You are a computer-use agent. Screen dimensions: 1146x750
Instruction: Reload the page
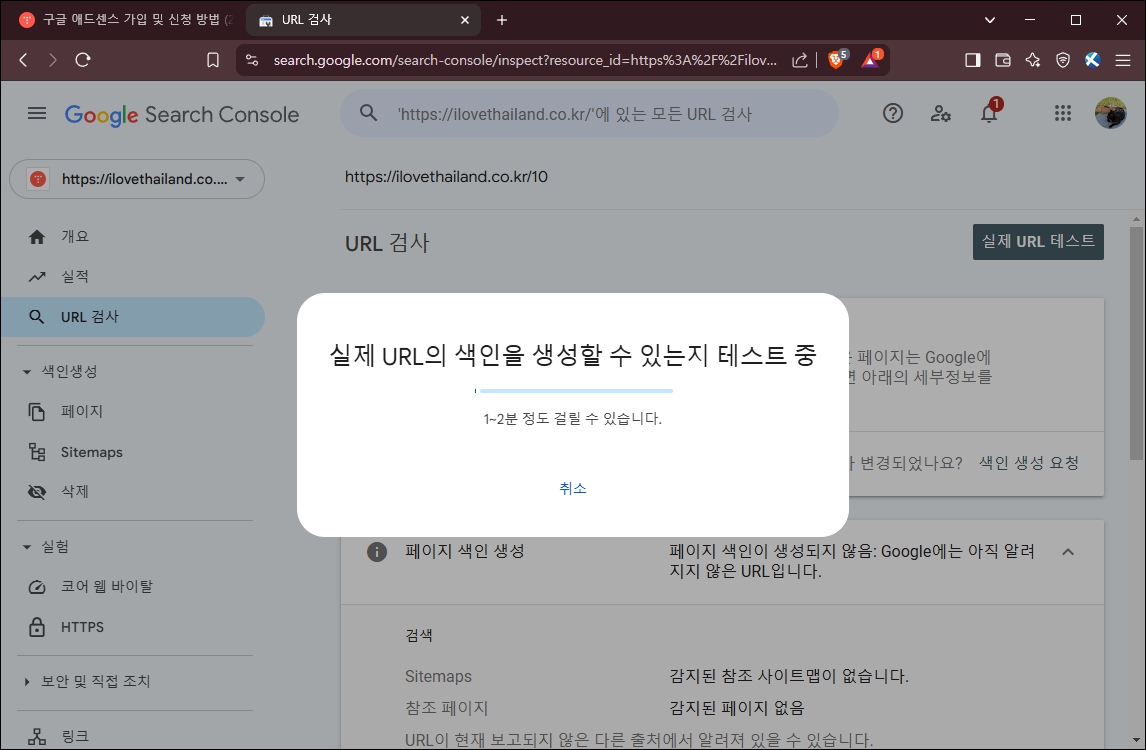point(83,60)
